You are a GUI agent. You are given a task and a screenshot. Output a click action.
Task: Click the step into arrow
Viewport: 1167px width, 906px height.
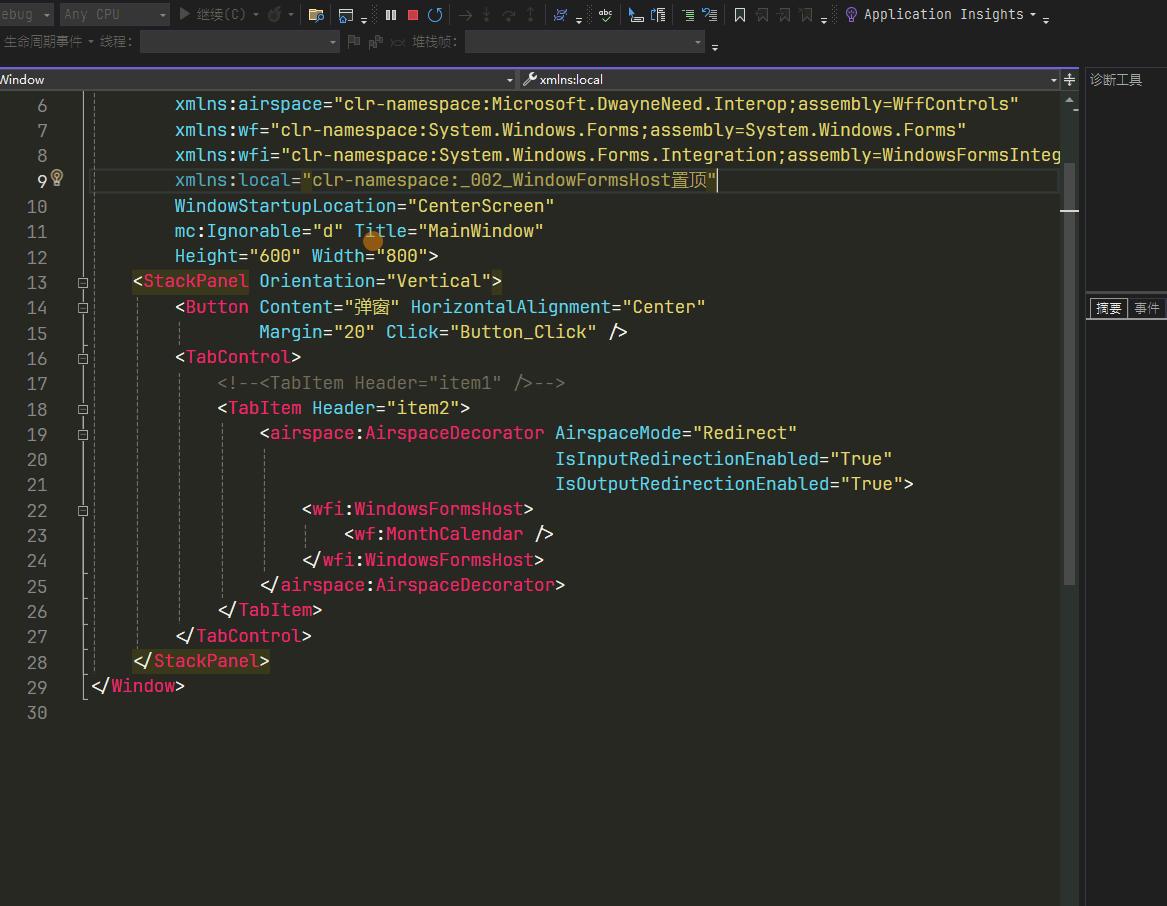(x=486, y=14)
